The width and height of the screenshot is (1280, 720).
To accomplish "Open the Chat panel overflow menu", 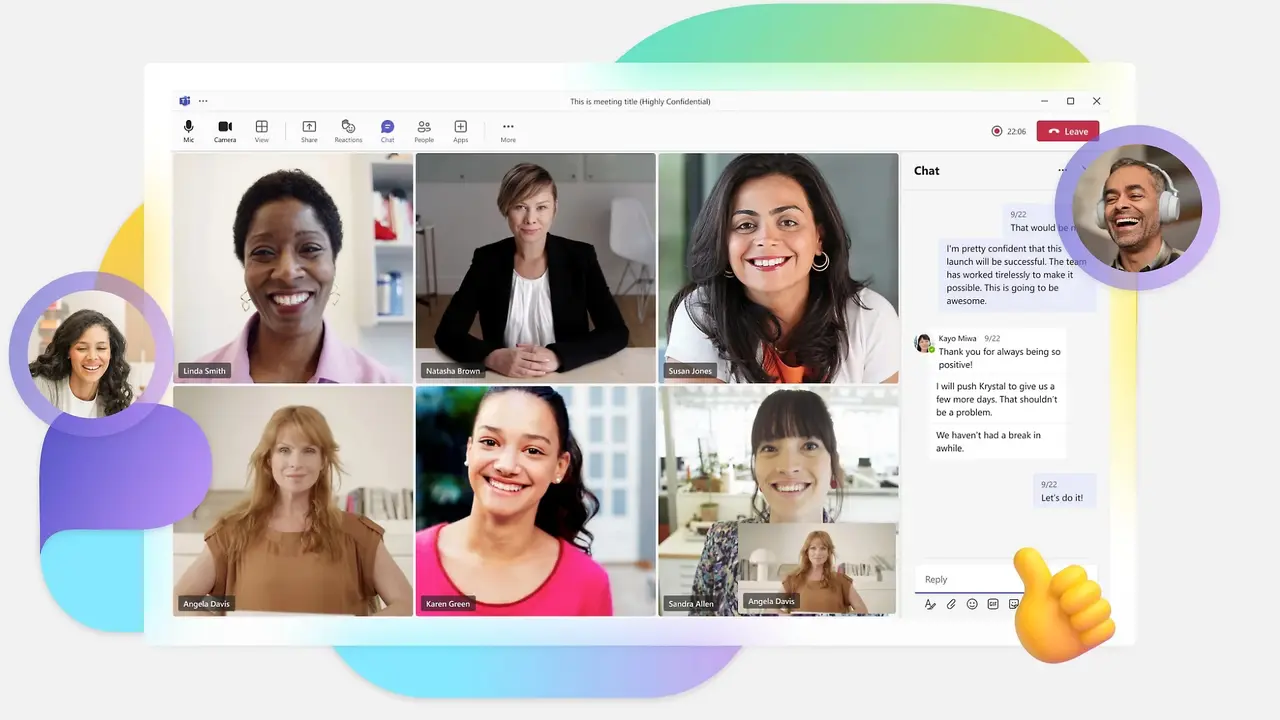I will click(1063, 170).
